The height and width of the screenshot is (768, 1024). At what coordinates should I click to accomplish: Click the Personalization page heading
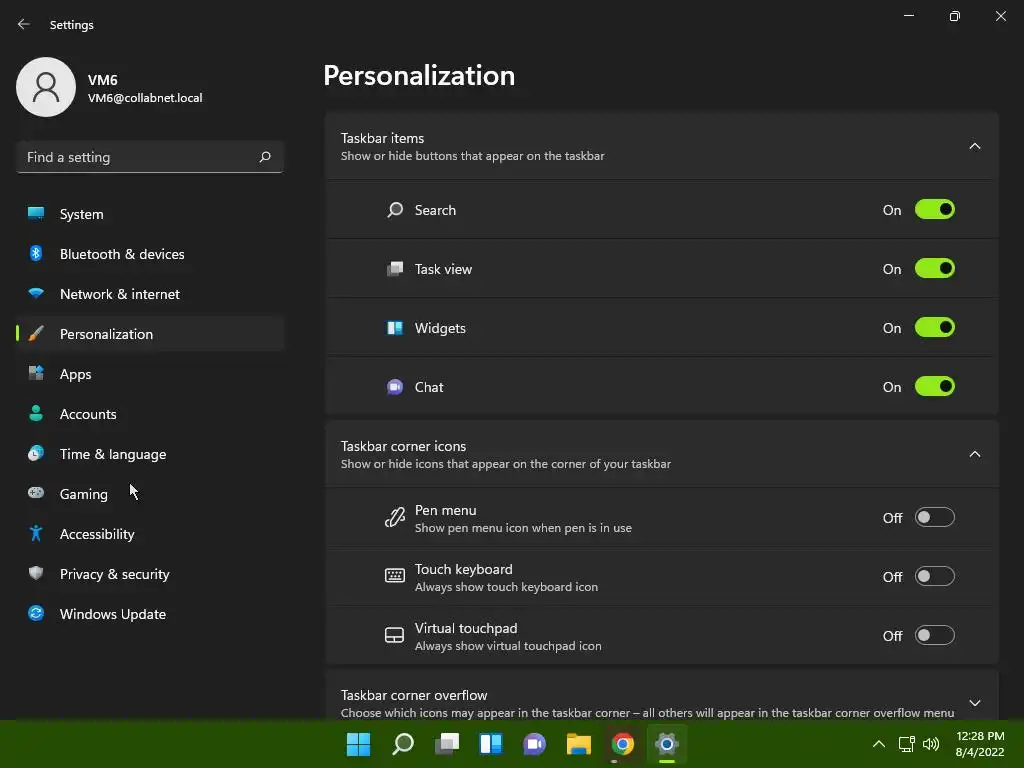coord(419,76)
